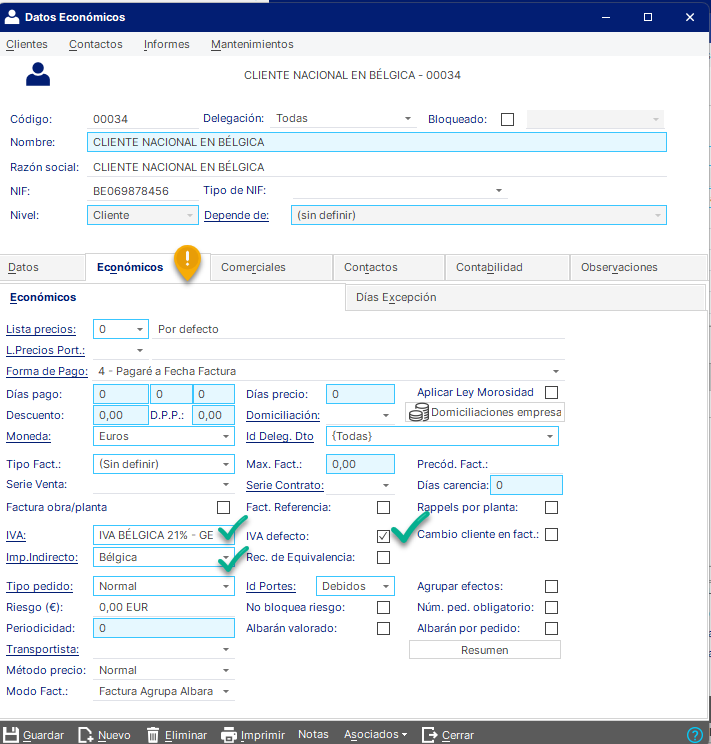Click the Domiciliaciones empresa button
This screenshot has width=711, height=744.
pyautogui.click(x=485, y=412)
